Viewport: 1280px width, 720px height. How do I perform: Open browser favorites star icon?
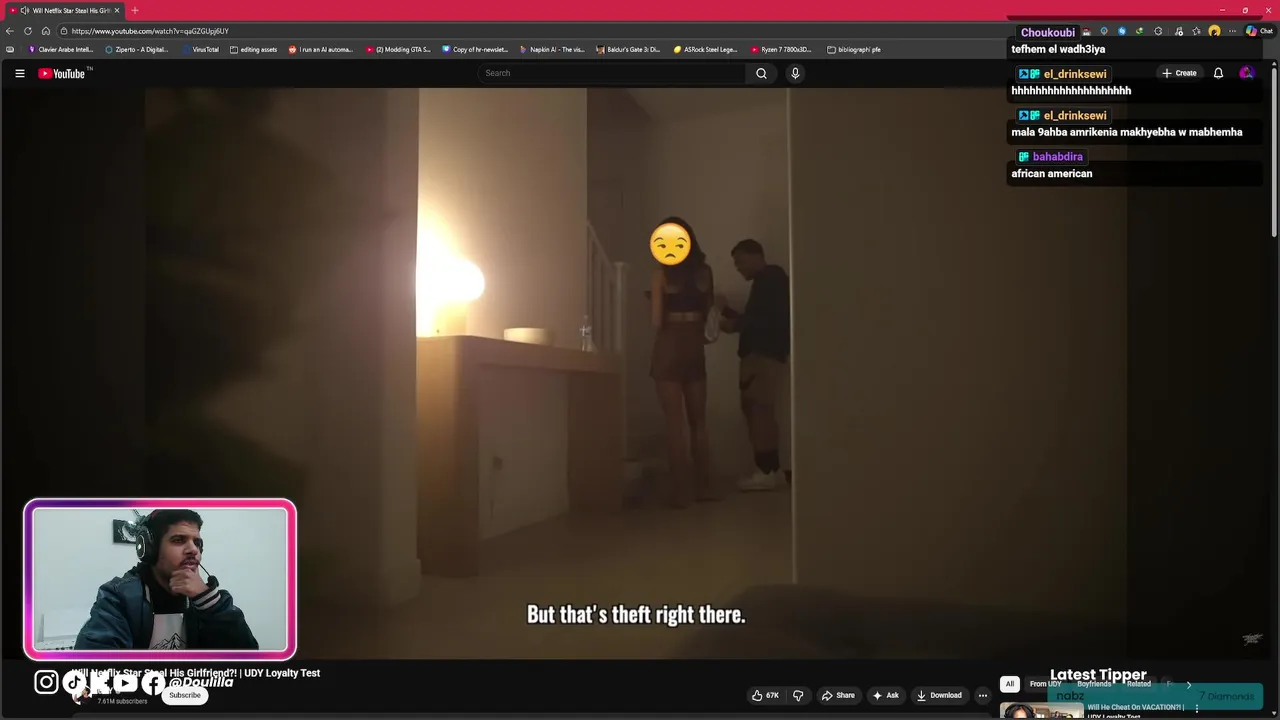coord(1196,31)
